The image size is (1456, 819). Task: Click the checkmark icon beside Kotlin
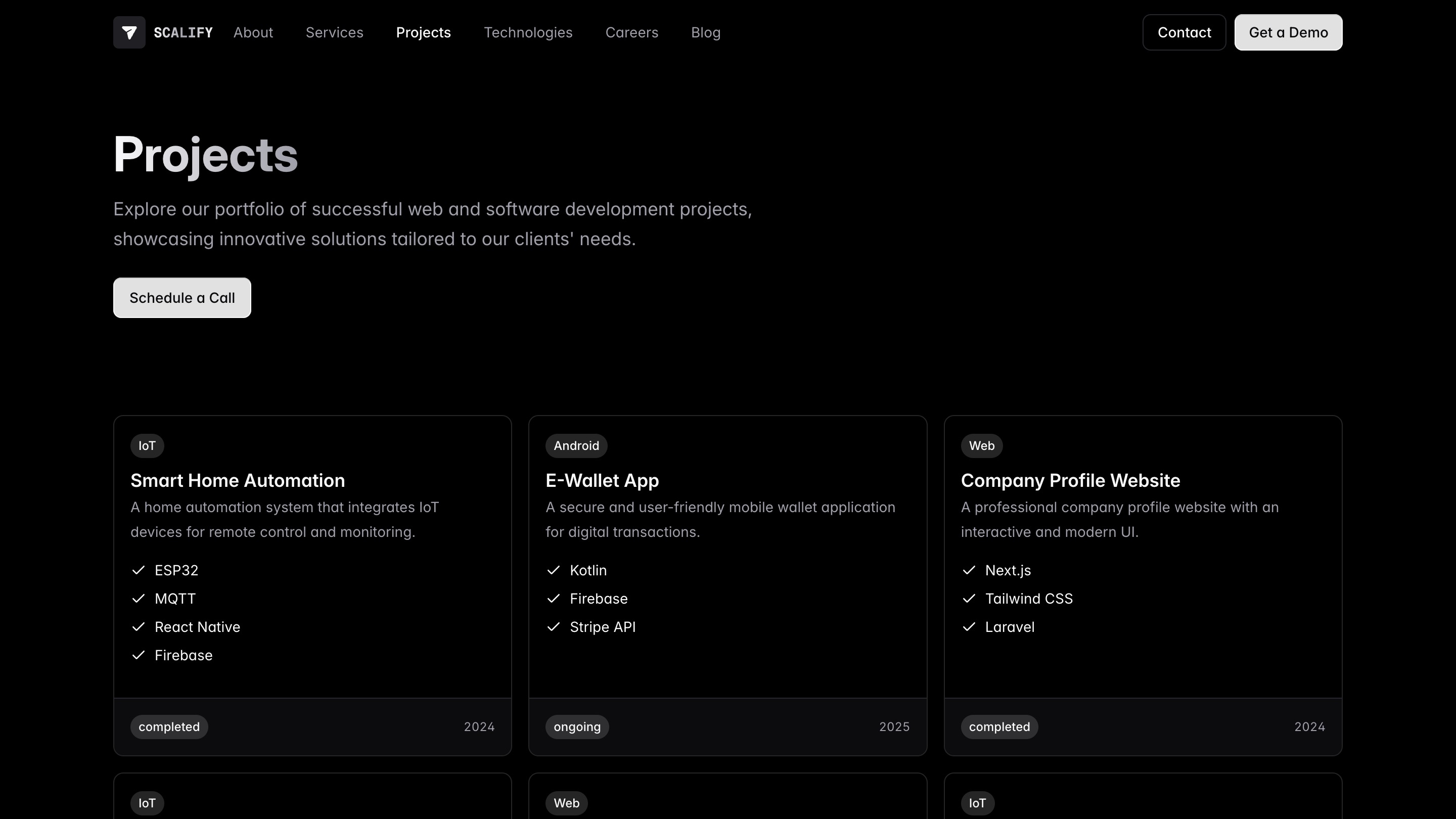[x=554, y=570]
